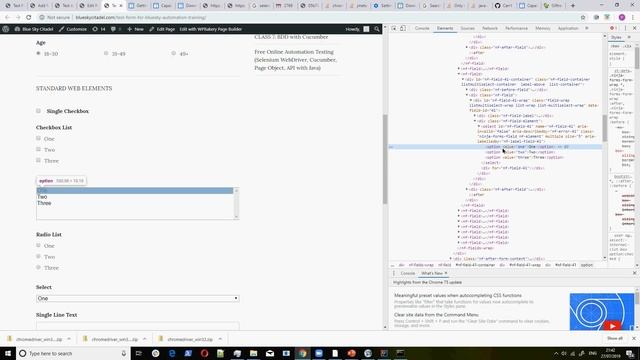Image resolution: width=640 pixels, height=360 pixels.
Task: Open the Chrome profile avatar
Action: [622, 18]
